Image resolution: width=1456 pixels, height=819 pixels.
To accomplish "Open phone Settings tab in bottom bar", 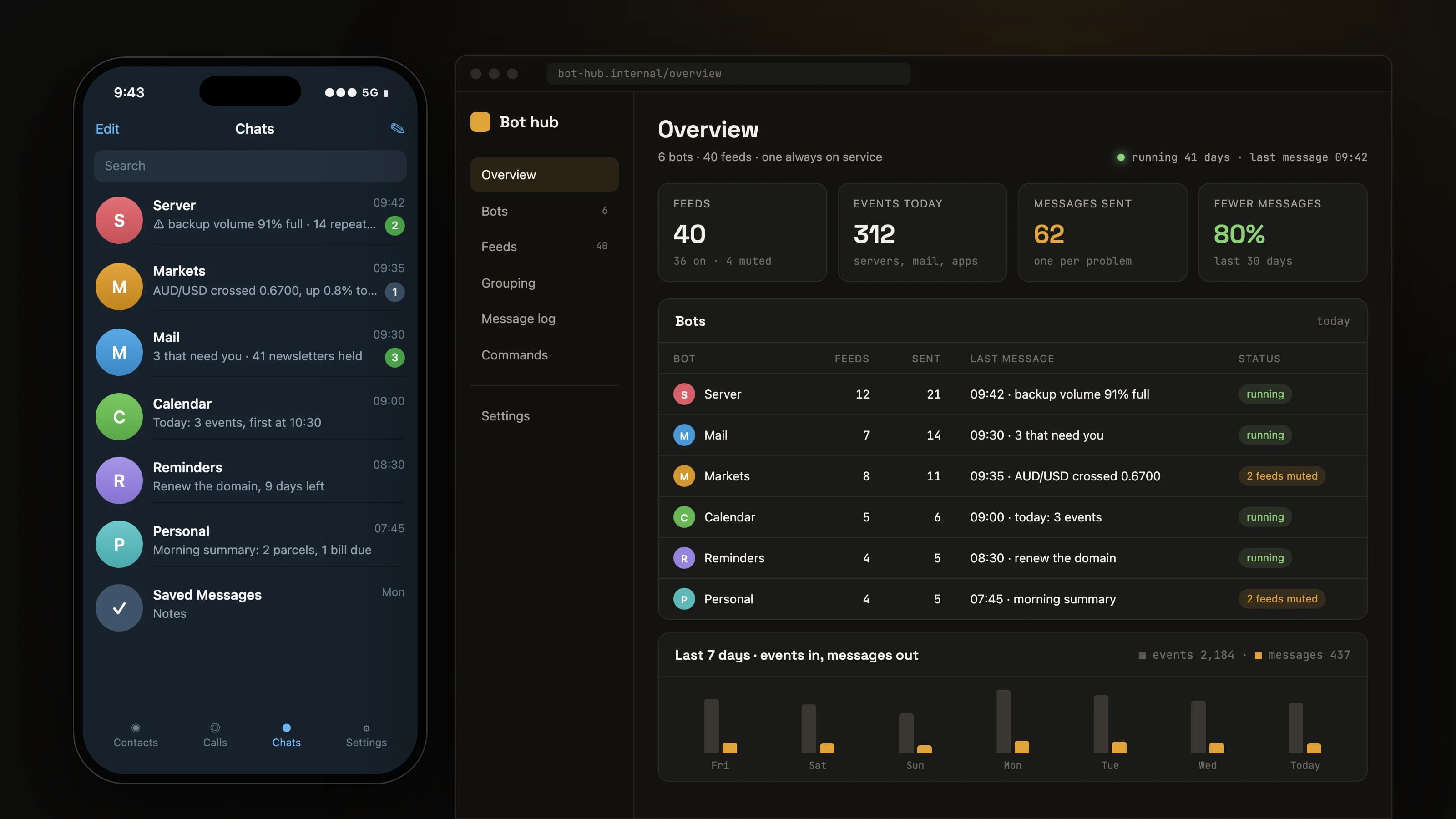I will click(x=366, y=735).
